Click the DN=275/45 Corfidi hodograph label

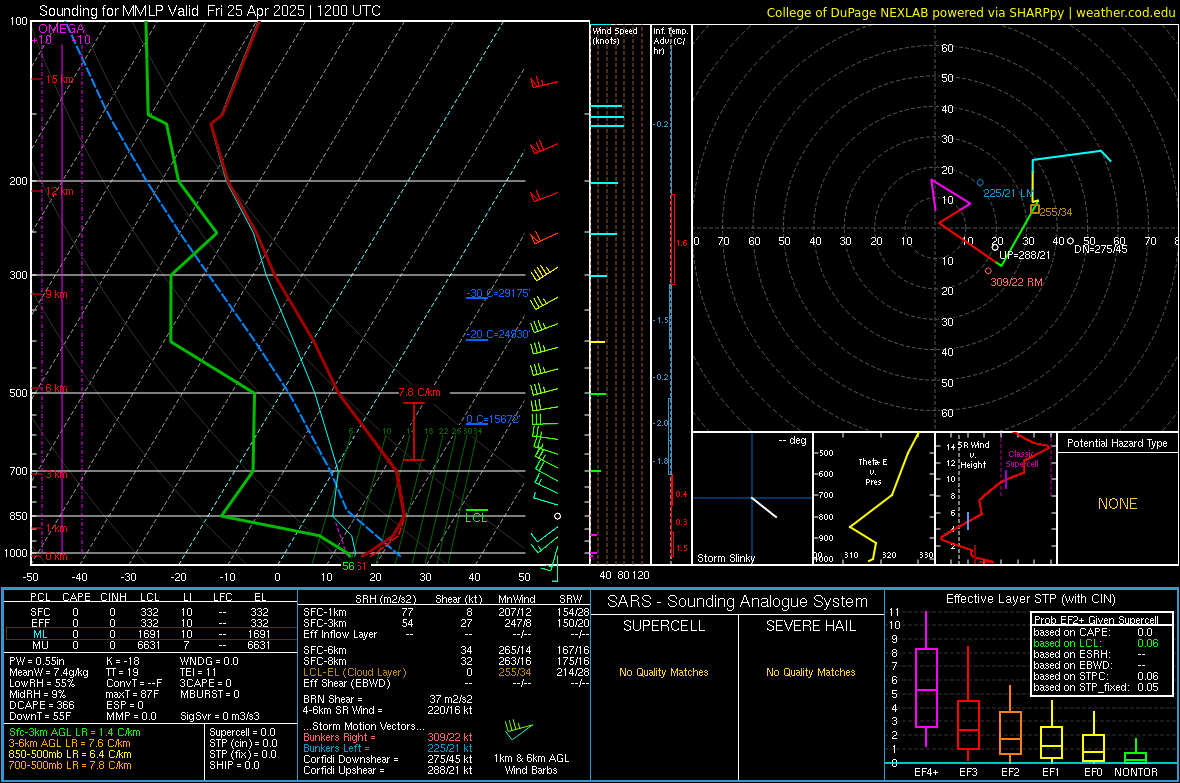[1100, 249]
